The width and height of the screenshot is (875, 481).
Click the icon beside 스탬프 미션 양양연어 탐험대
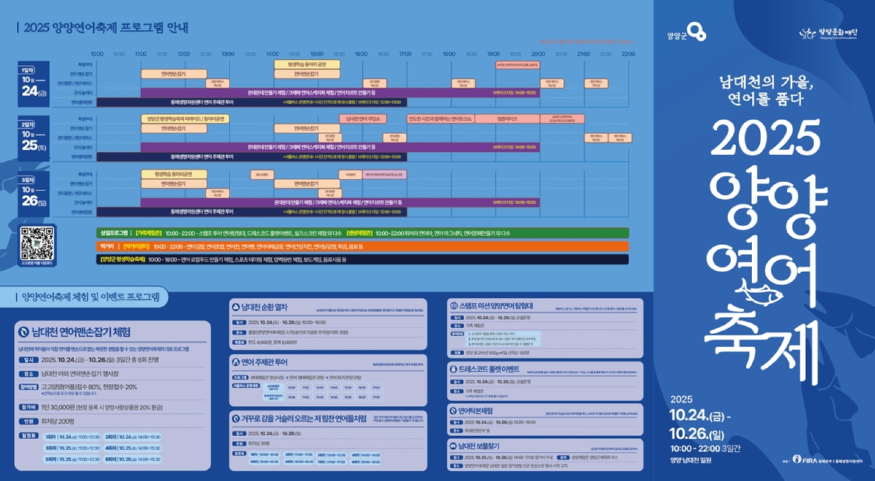pos(454,306)
